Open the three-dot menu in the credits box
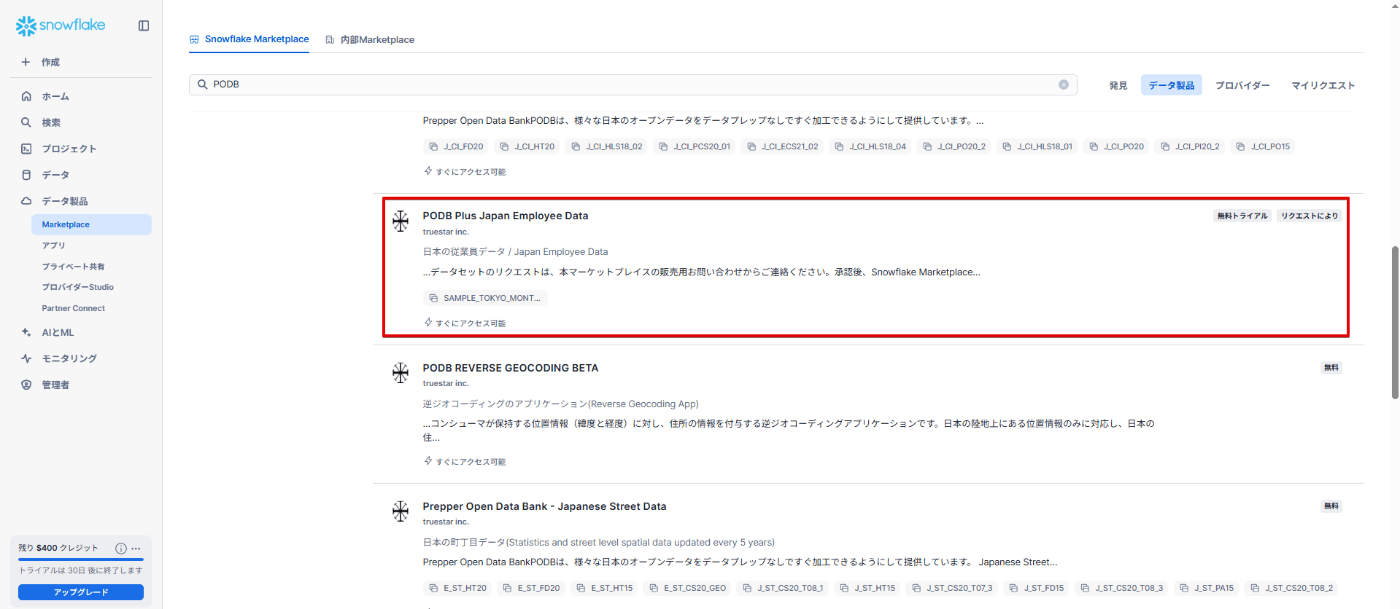This screenshot has width=1400, height=609. [136, 548]
